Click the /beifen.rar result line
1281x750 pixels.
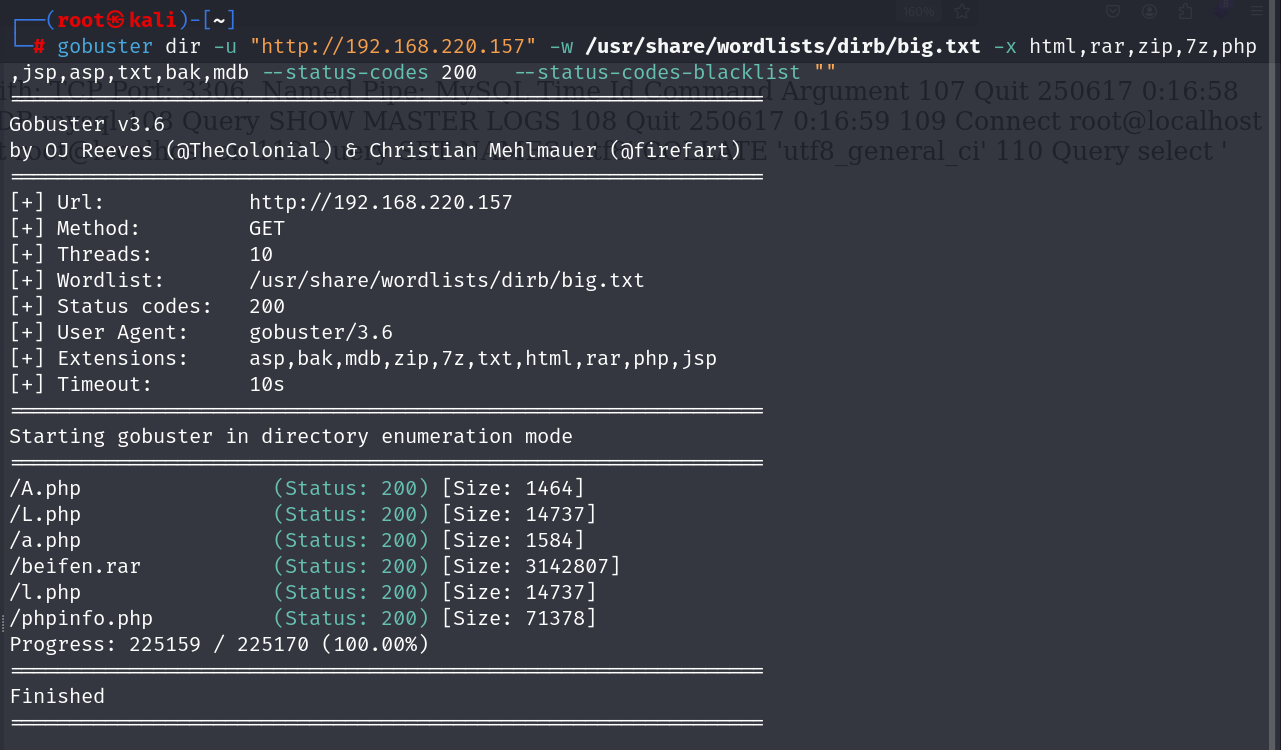[75, 567]
